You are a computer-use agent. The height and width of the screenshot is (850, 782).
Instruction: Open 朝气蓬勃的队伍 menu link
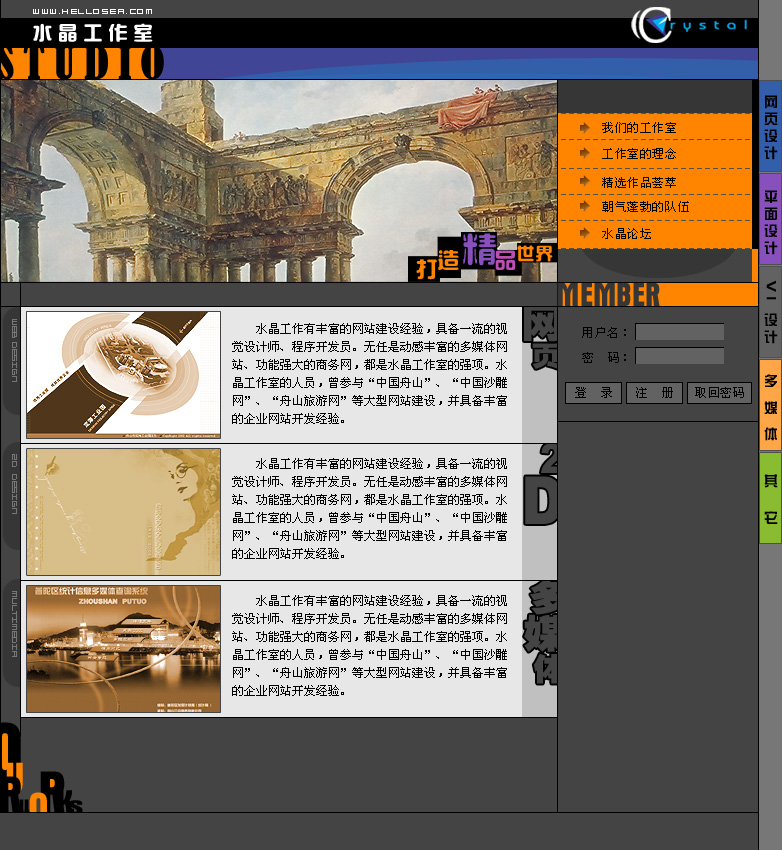[x=645, y=207]
